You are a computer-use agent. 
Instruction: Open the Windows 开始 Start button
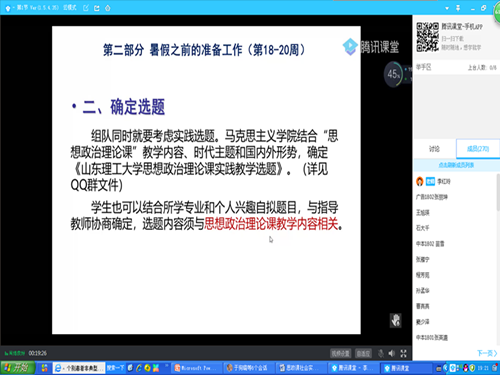tap(18, 368)
